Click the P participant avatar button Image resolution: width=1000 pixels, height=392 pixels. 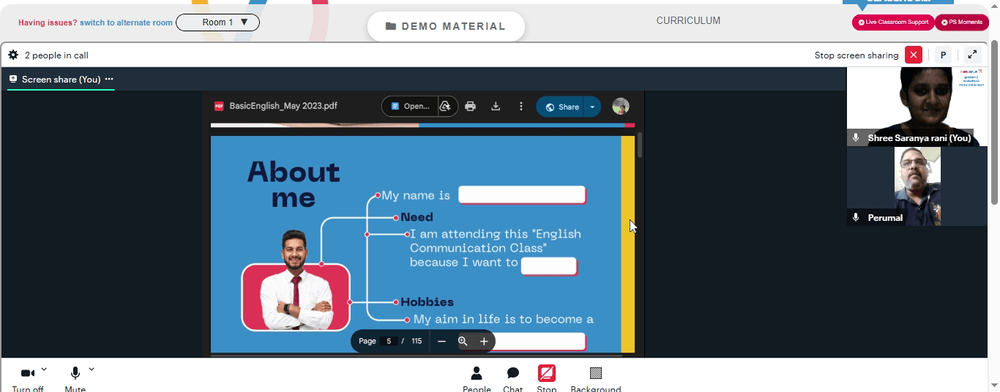coord(943,55)
